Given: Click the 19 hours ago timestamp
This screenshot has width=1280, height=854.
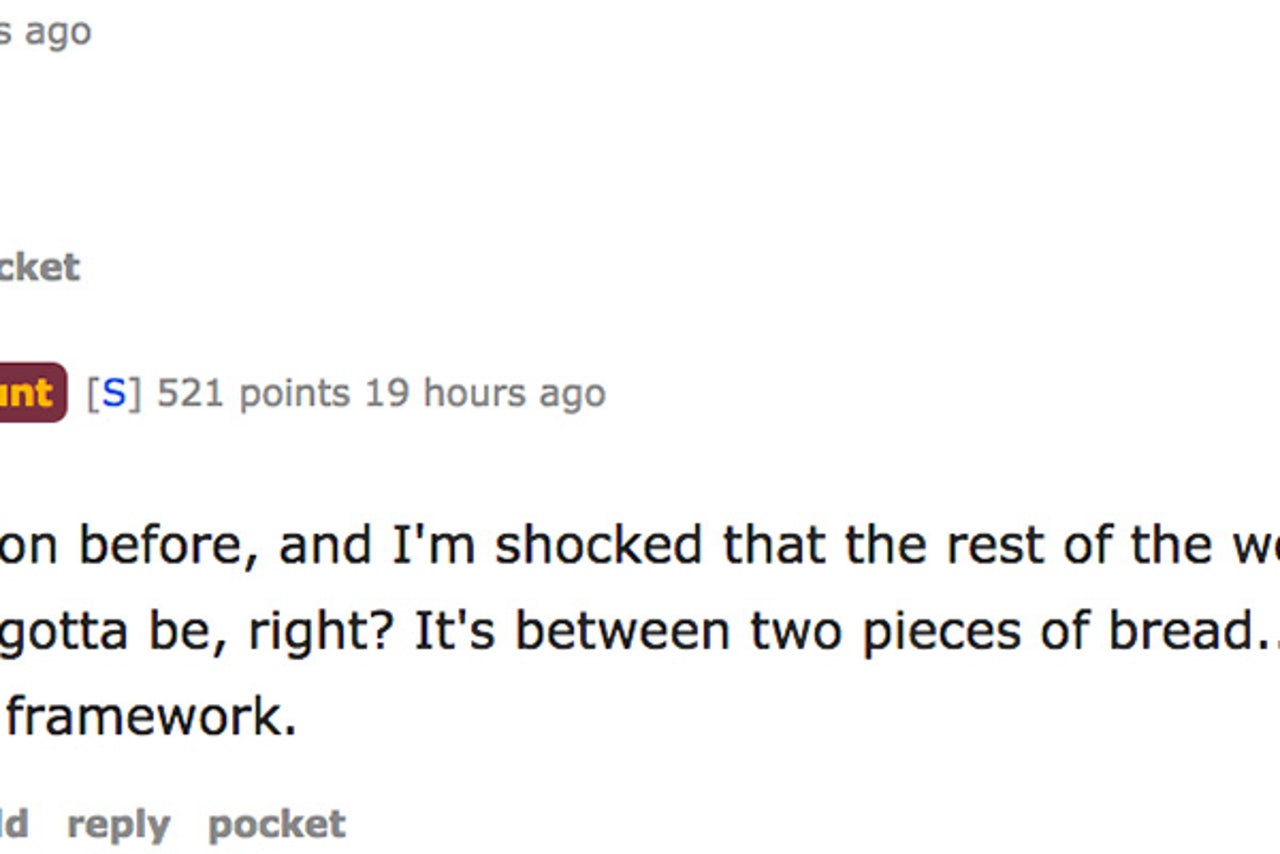Looking at the screenshot, I should (485, 393).
